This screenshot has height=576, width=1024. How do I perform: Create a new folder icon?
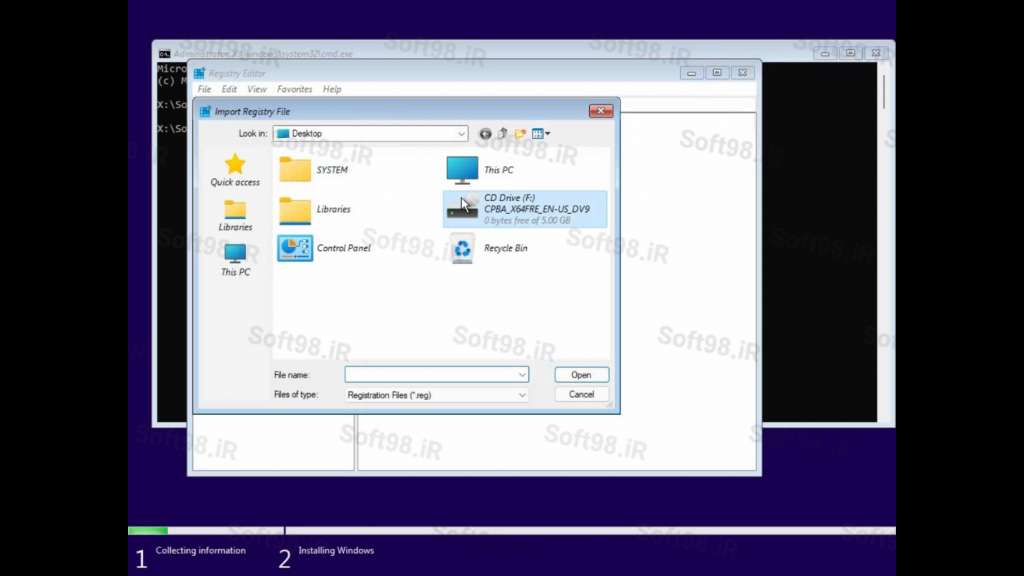(x=520, y=134)
